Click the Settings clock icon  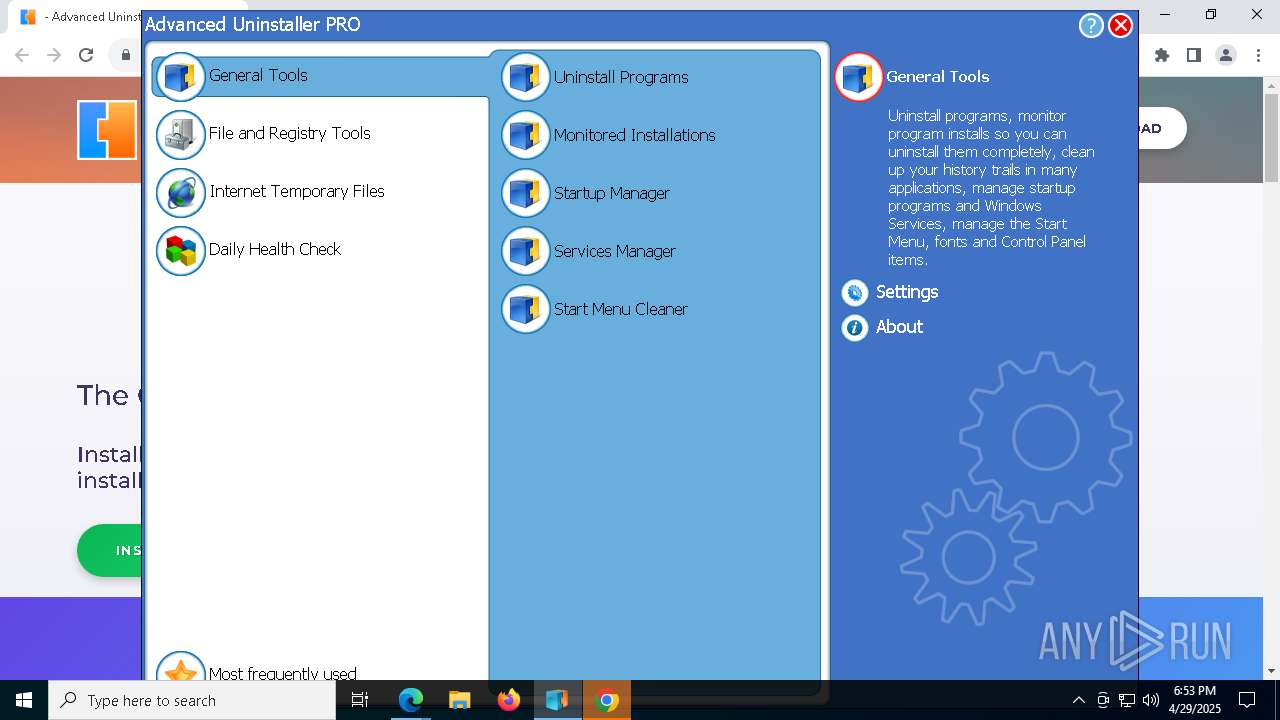(x=854, y=292)
